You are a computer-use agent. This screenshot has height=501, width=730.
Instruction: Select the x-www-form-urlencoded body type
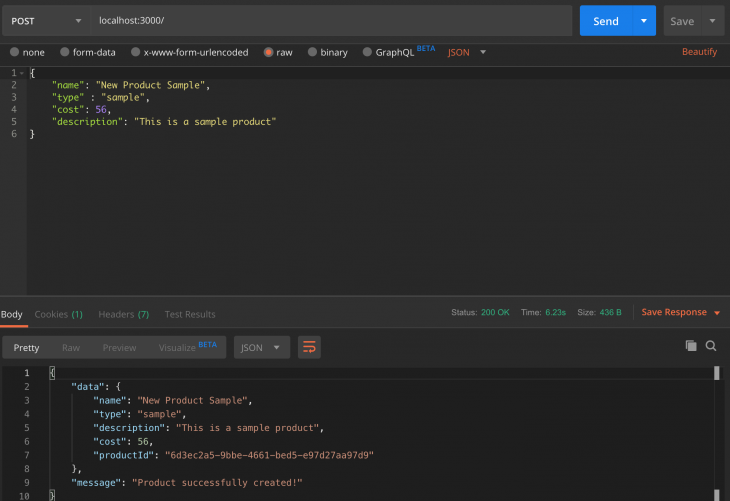pyautogui.click(x=189, y=52)
